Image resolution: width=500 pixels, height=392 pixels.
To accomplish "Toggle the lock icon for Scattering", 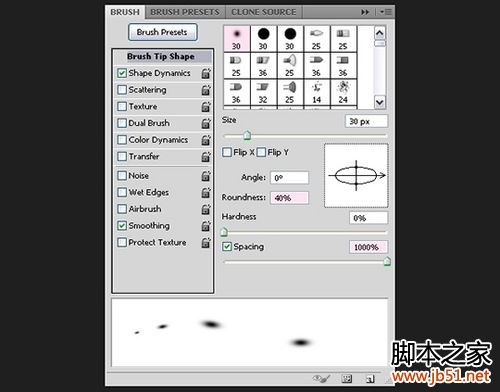I will pyautogui.click(x=206, y=90).
